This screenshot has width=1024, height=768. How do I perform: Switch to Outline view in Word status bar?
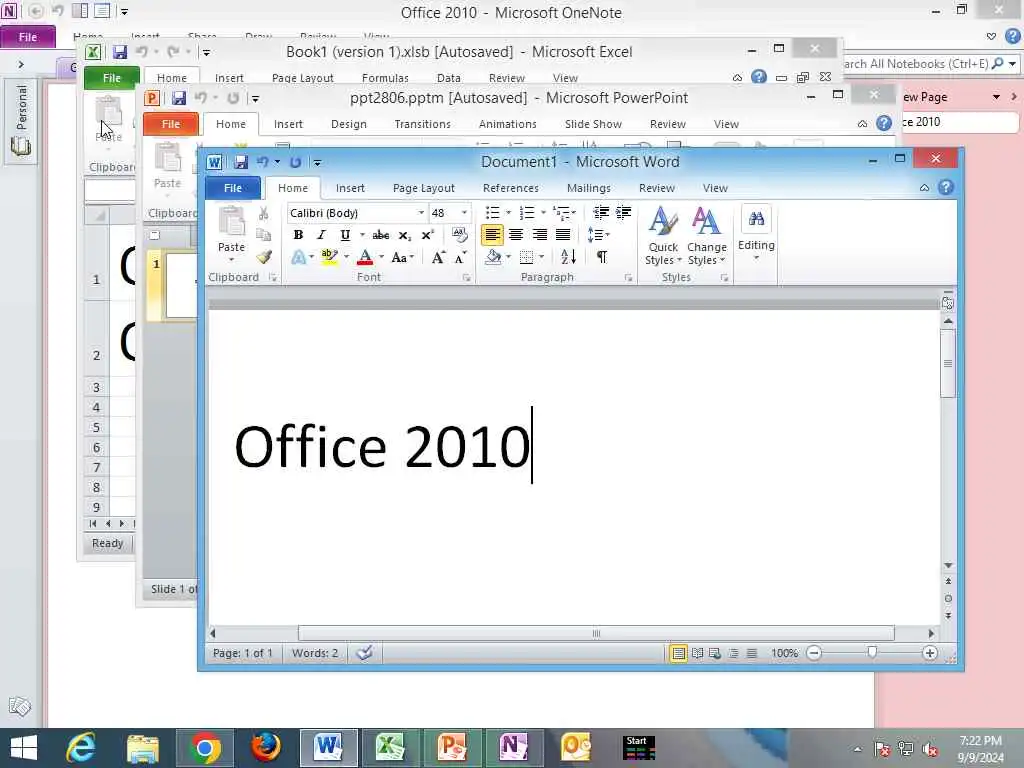[x=733, y=653]
